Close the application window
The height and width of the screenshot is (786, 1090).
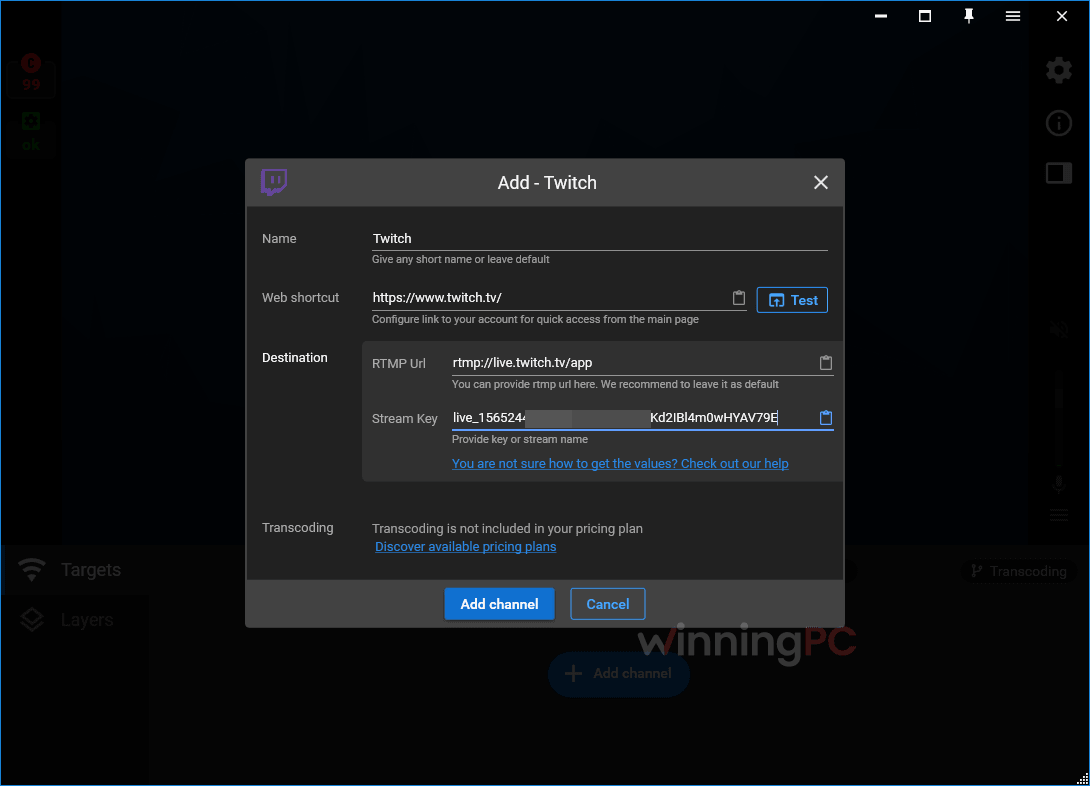1061,16
